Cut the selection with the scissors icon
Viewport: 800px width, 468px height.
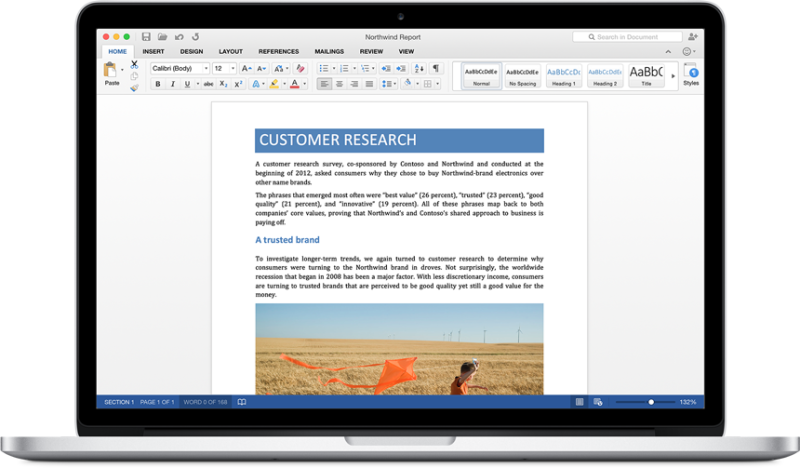(x=134, y=65)
